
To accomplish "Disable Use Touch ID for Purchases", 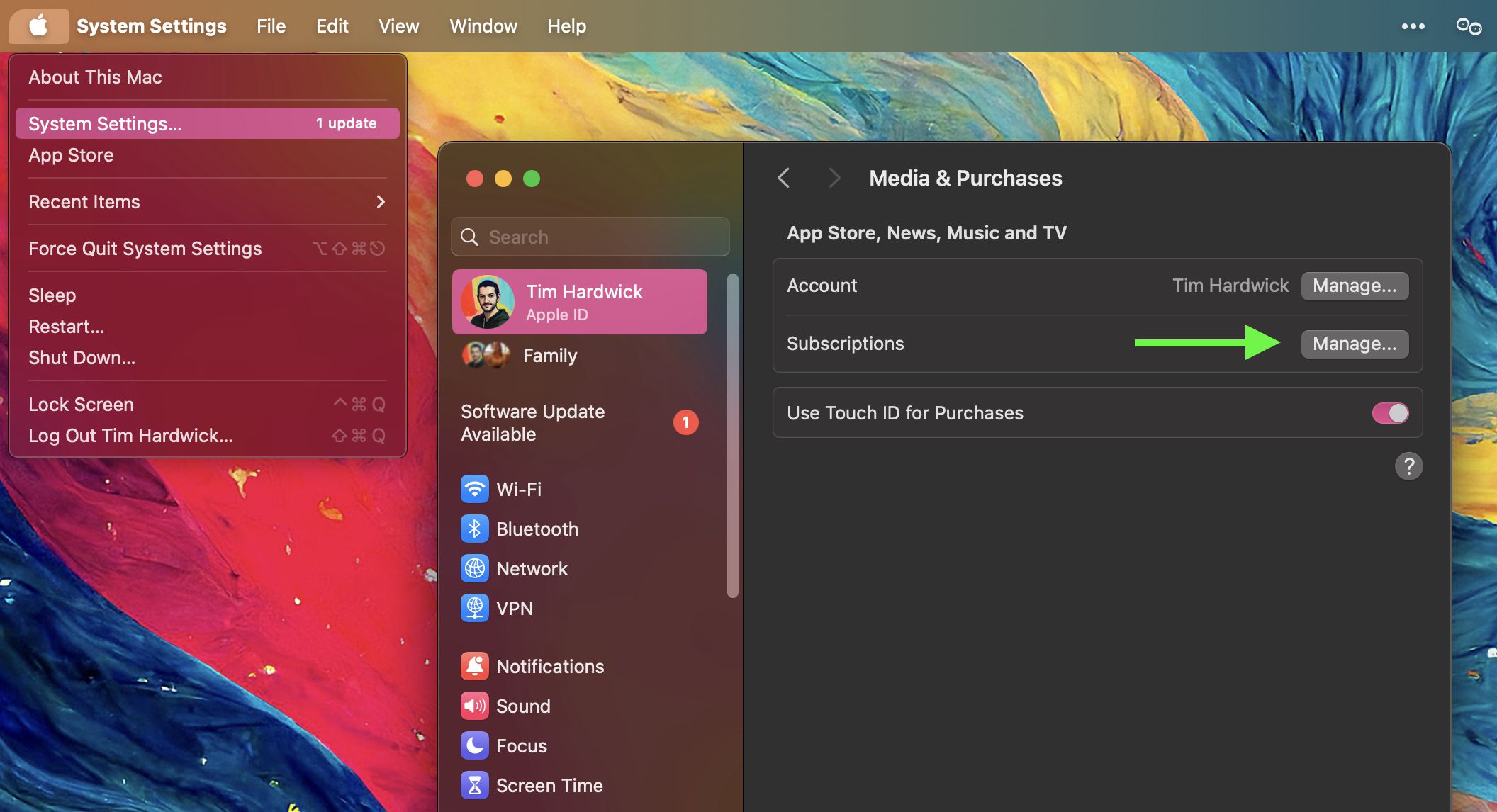I will [1390, 412].
